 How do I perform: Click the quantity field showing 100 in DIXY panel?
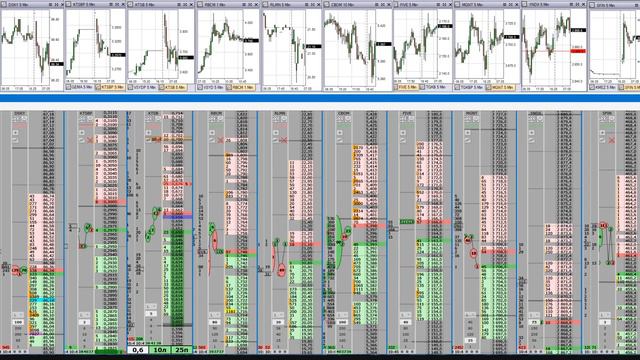[18, 322]
